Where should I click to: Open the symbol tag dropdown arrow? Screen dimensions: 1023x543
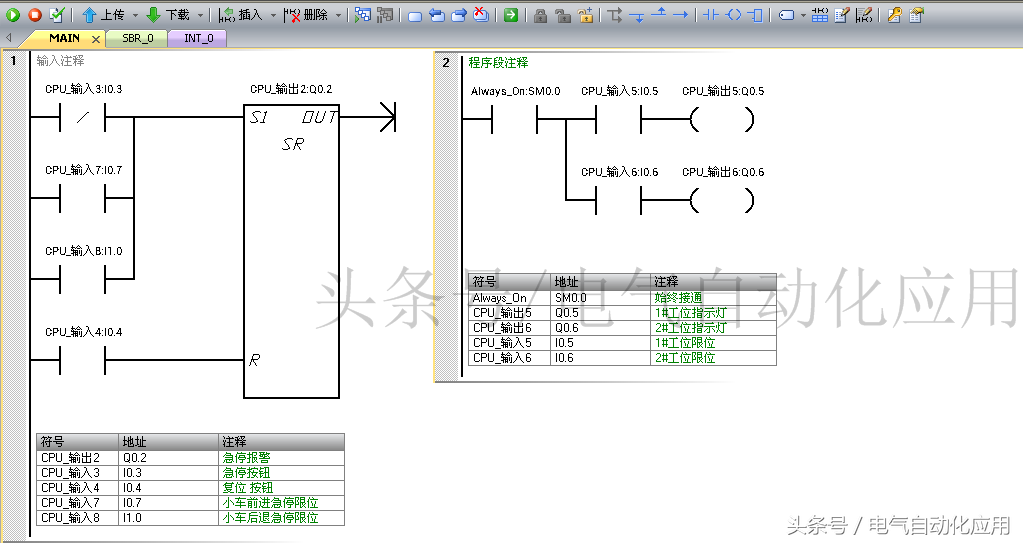tap(802, 15)
